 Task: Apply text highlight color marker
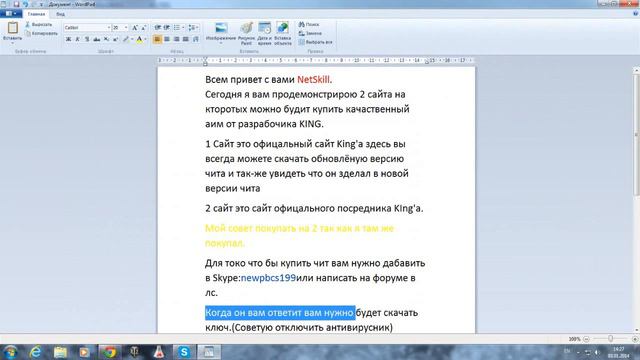click(x=126, y=39)
